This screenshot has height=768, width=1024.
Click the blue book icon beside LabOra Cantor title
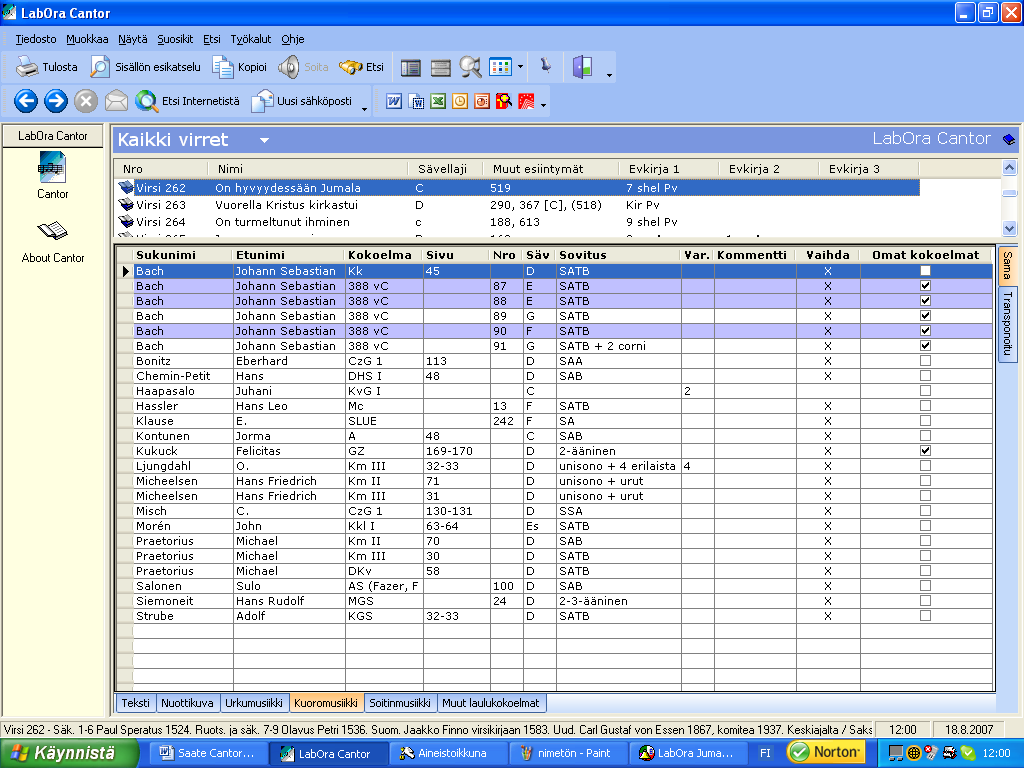tap(1009, 139)
